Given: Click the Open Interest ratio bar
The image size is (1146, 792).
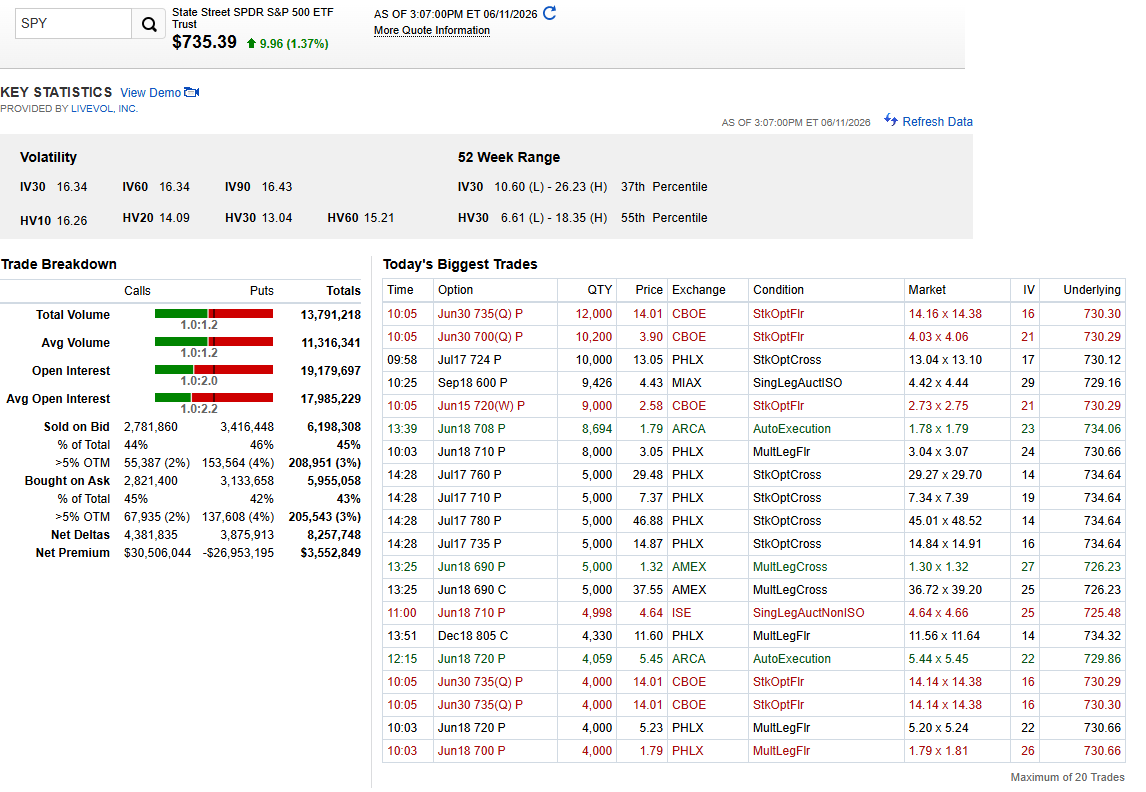Looking at the screenshot, I should point(214,370).
